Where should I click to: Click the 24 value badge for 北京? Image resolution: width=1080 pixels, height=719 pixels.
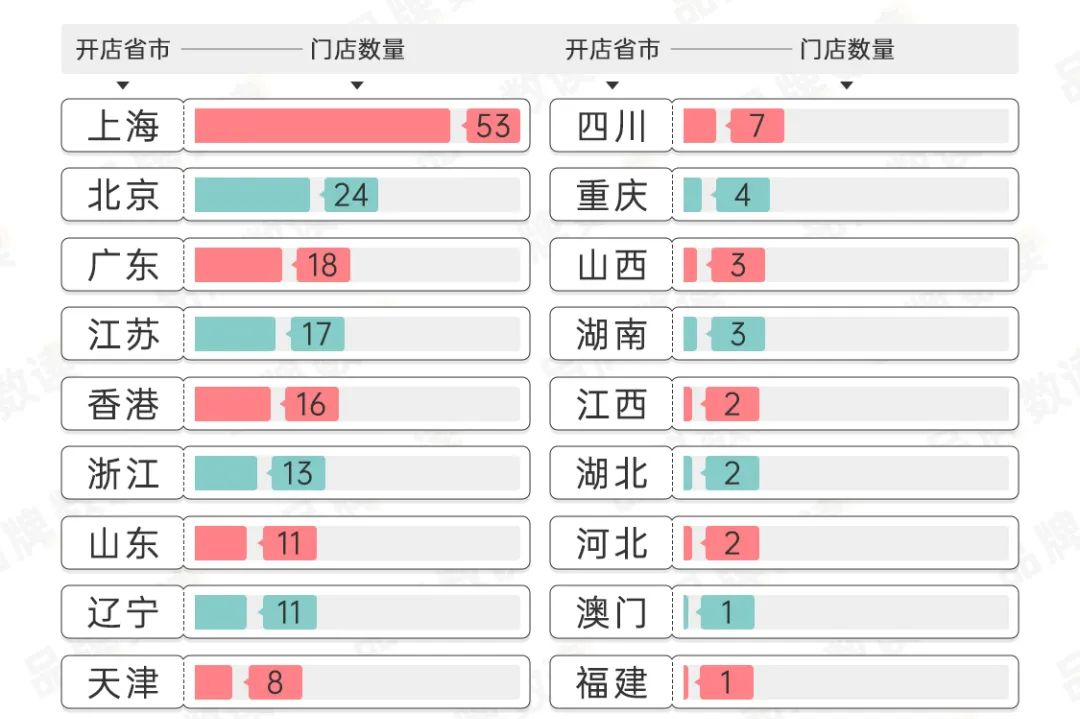pyautogui.click(x=350, y=196)
